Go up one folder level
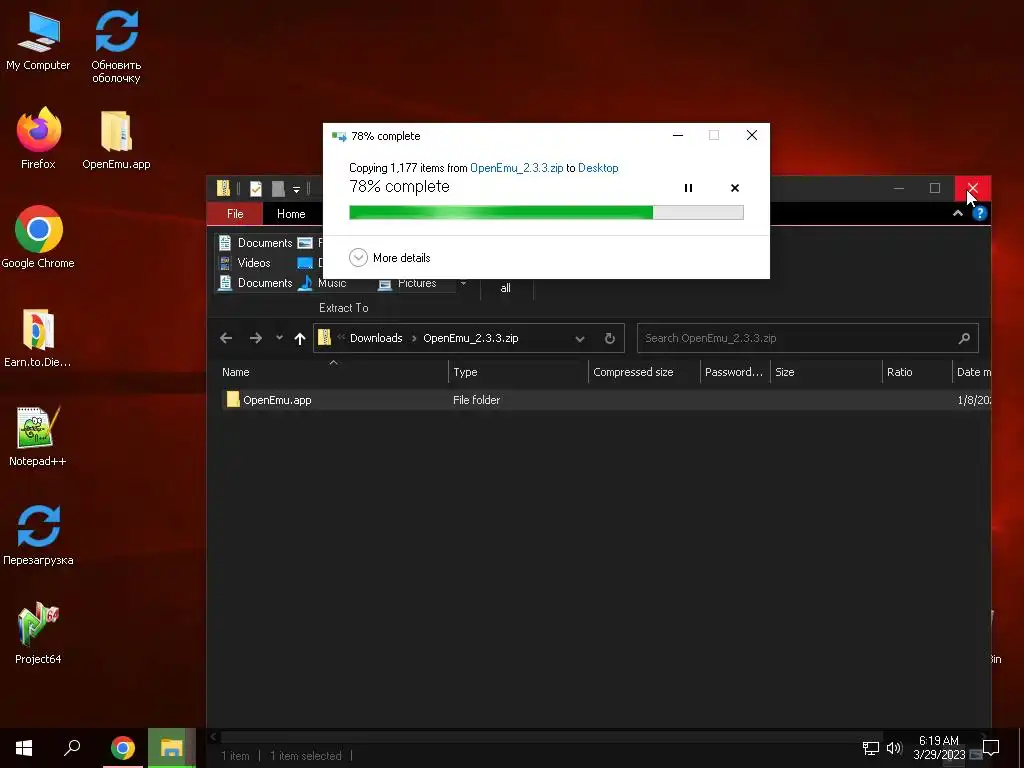 tap(300, 338)
